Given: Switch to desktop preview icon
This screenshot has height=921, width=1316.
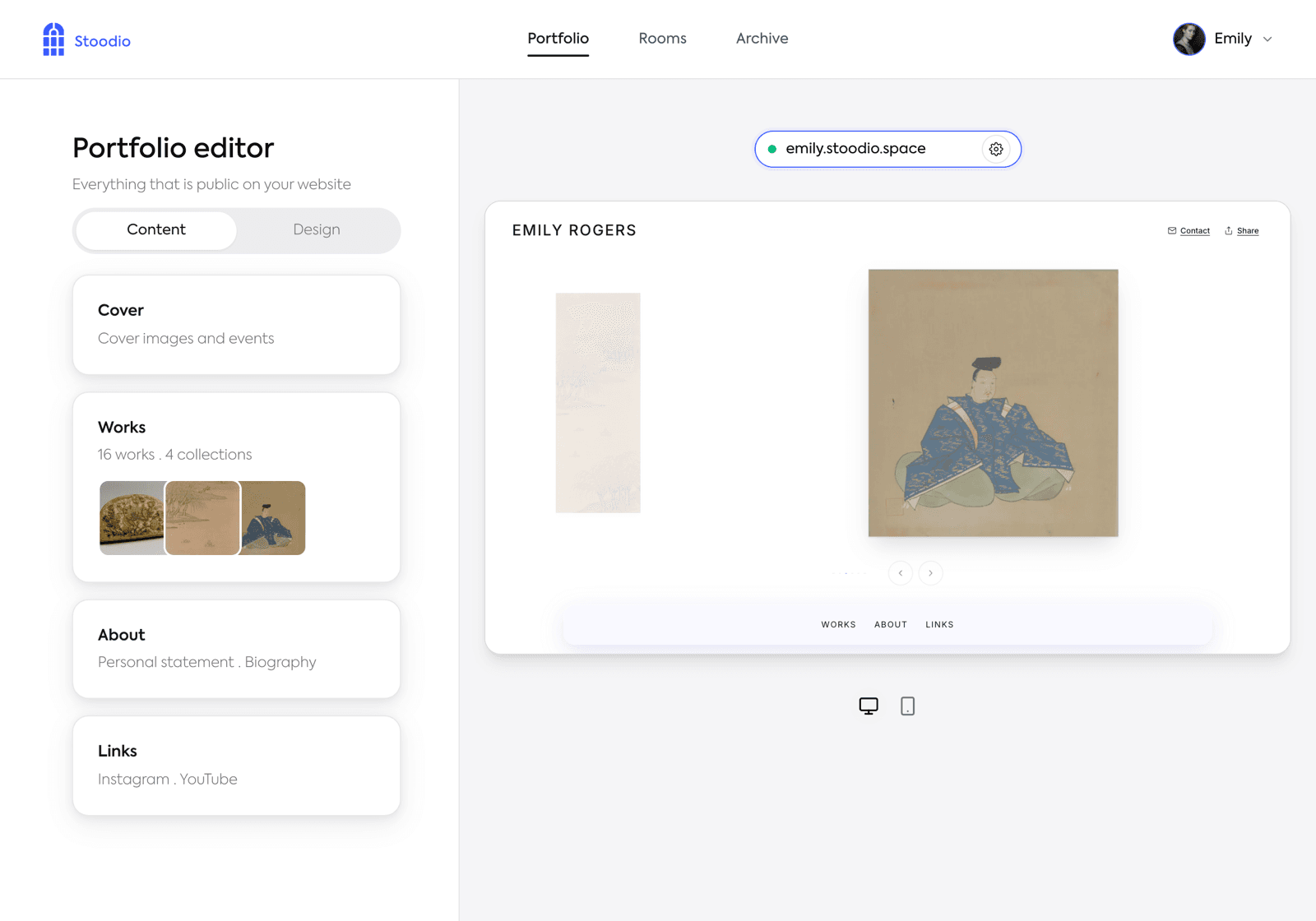Looking at the screenshot, I should (869, 706).
